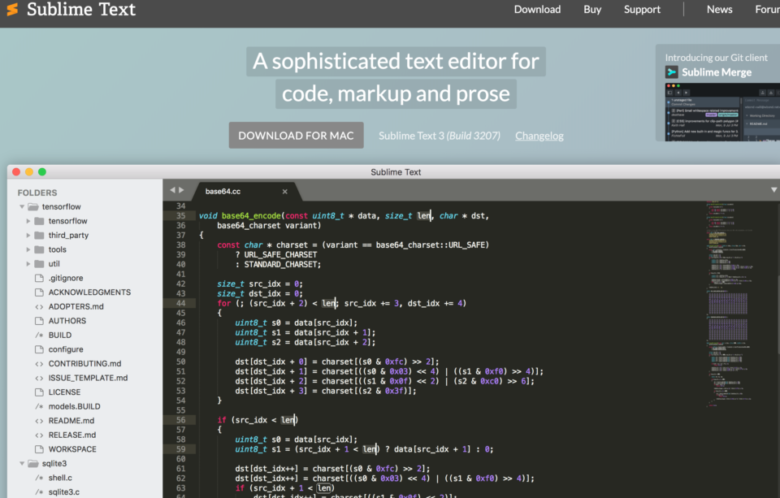Viewport: 780px width, 498px height.
Task: Click the README.md markup icon
Action: (x=39, y=421)
